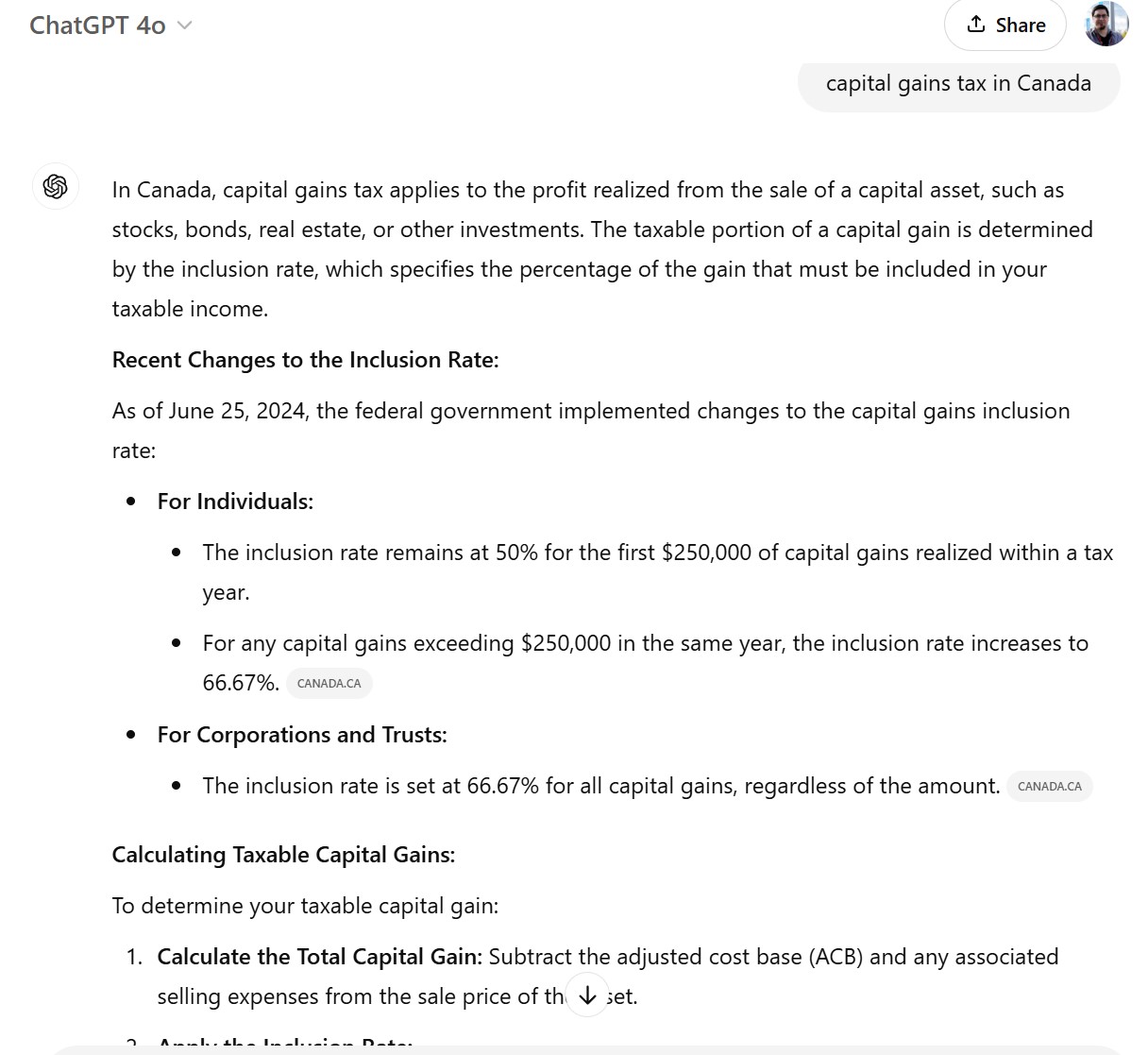This screenshot has height=1055, width=1148.
Task: Click the chevron beside ChatGPT 4o
Action: pyautogui.click(x=185, y=26)
